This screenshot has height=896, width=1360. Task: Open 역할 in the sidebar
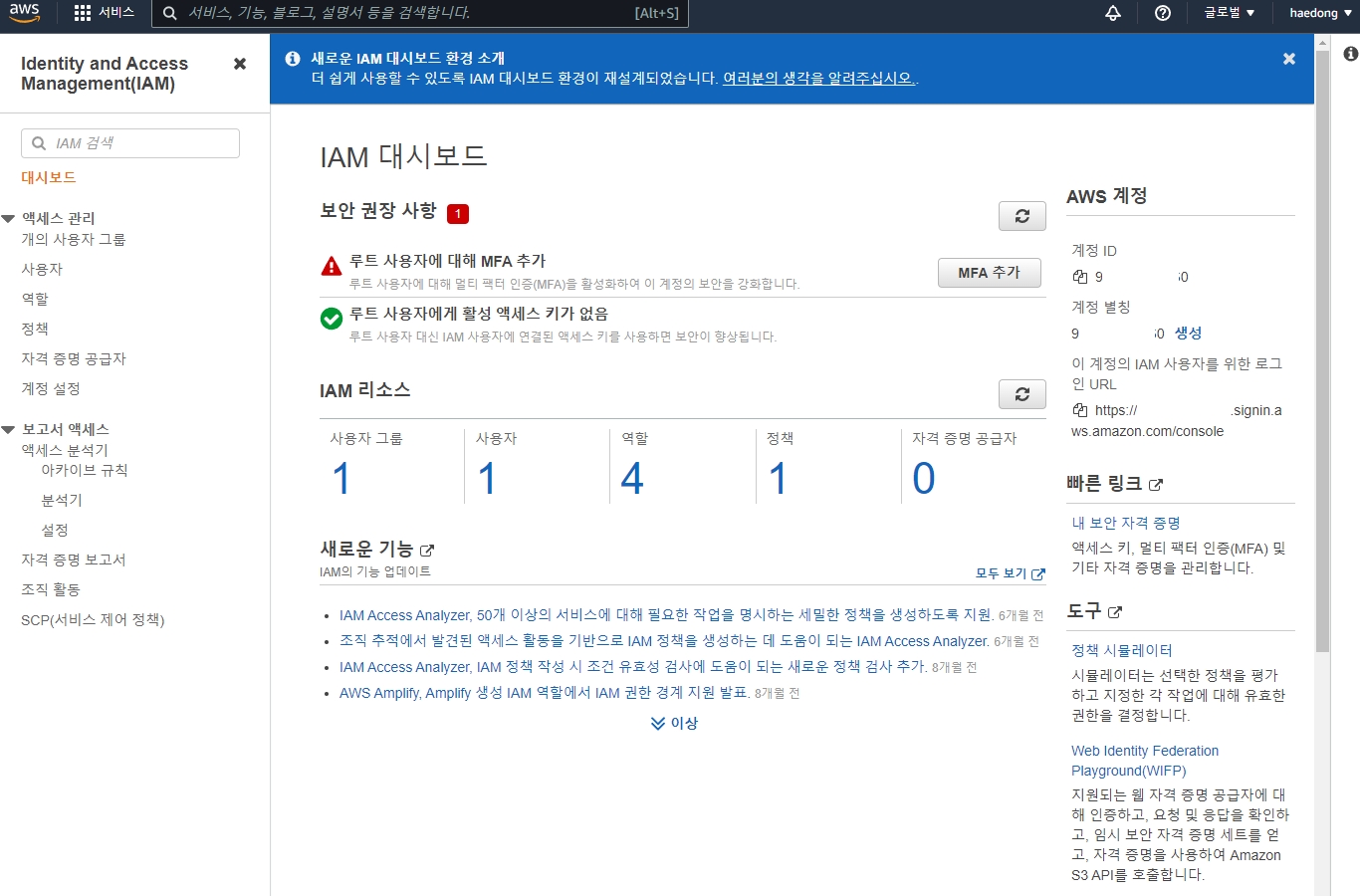click(x=35, y=299)
